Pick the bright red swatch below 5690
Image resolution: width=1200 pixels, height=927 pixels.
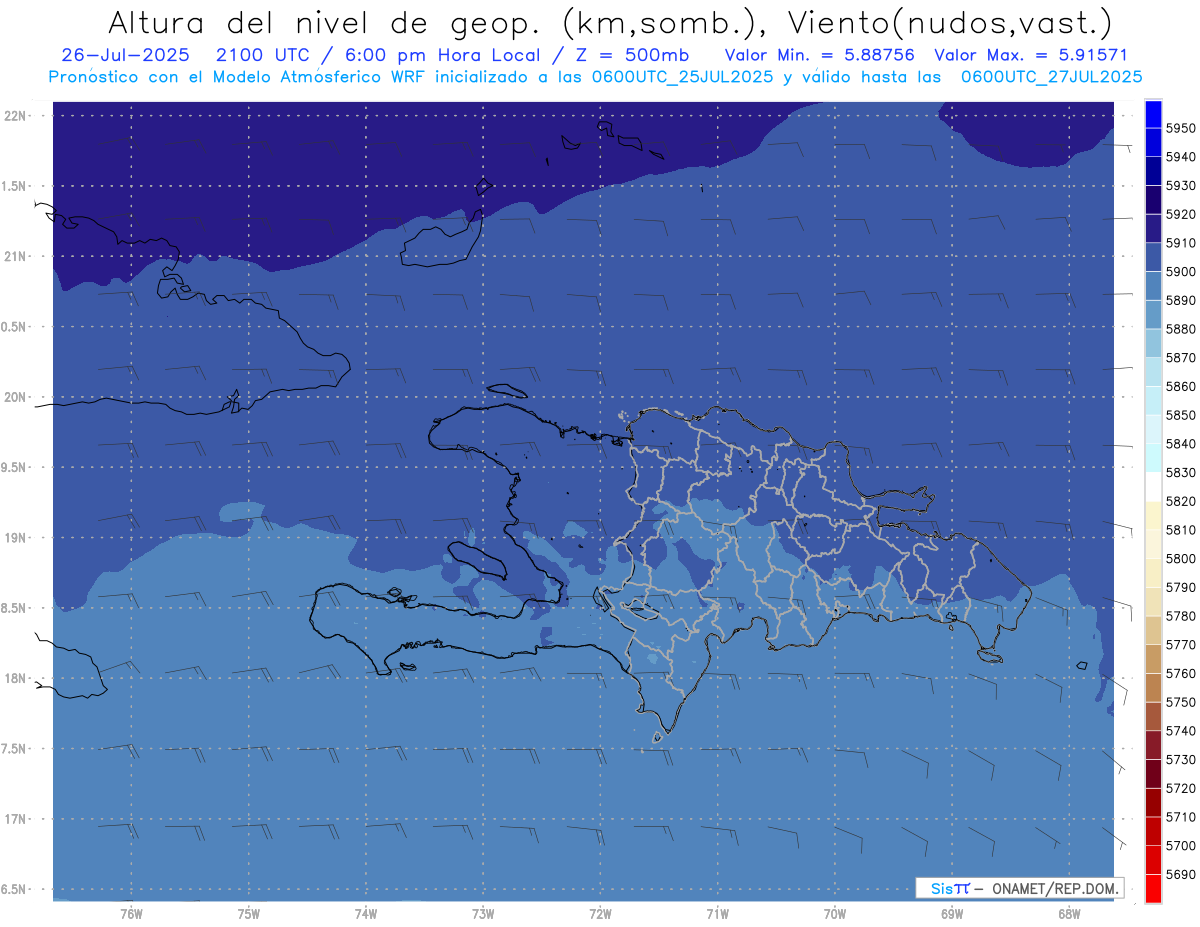(x=1153, y=888)
